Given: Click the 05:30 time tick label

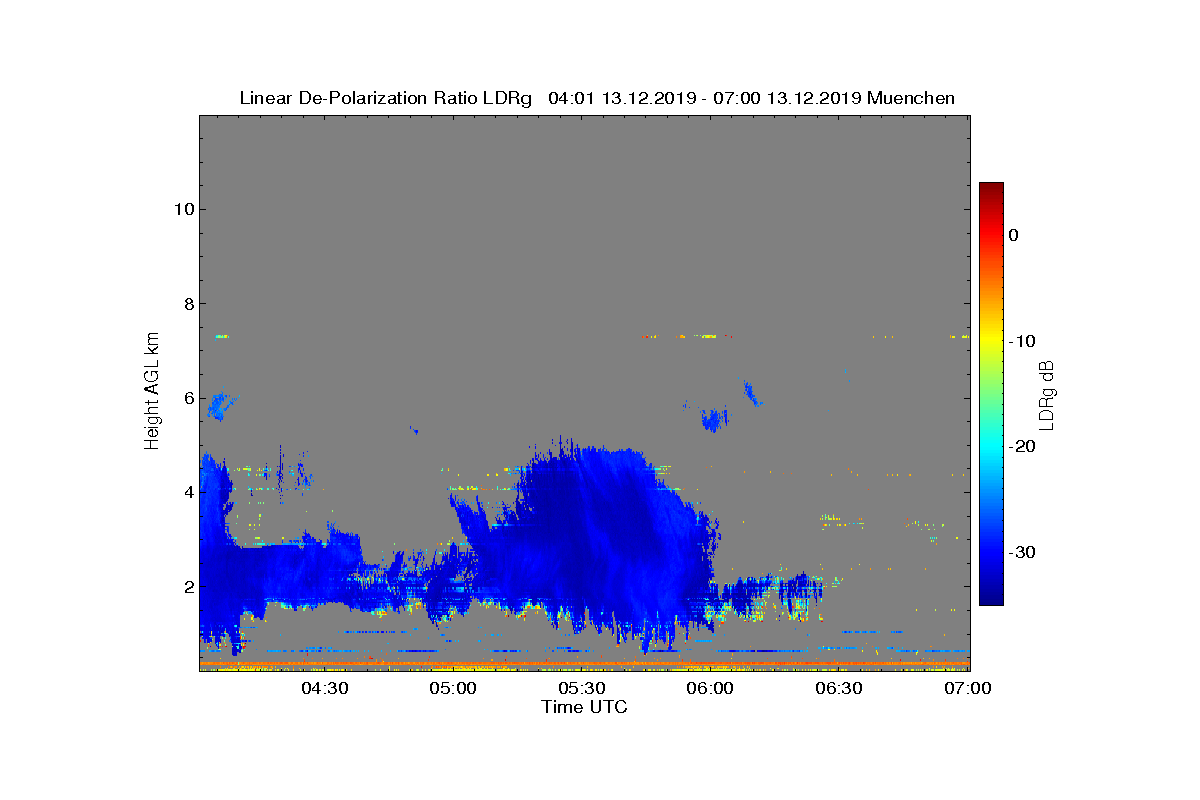Looking at the screenshot, I should click(582, 688).
